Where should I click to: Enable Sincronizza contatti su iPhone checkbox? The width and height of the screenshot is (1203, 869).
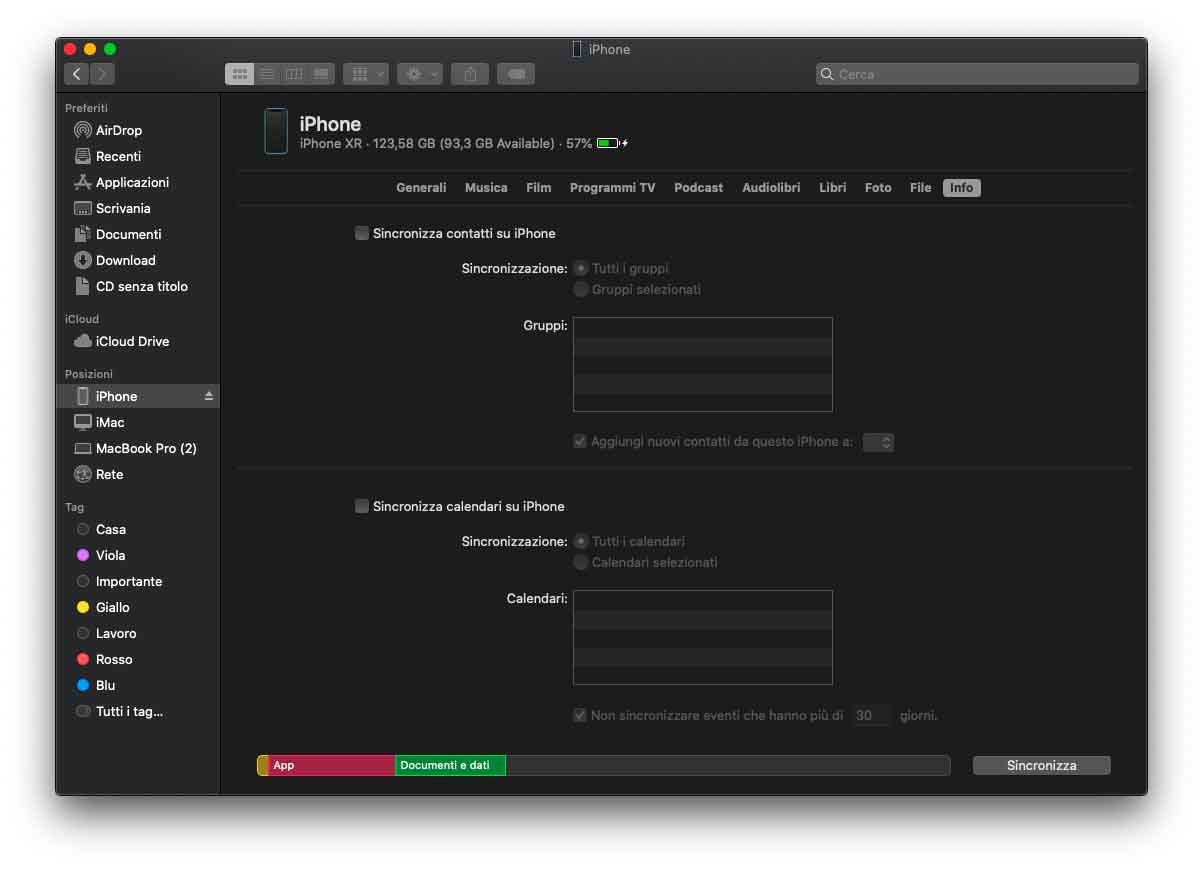point(362,233)
